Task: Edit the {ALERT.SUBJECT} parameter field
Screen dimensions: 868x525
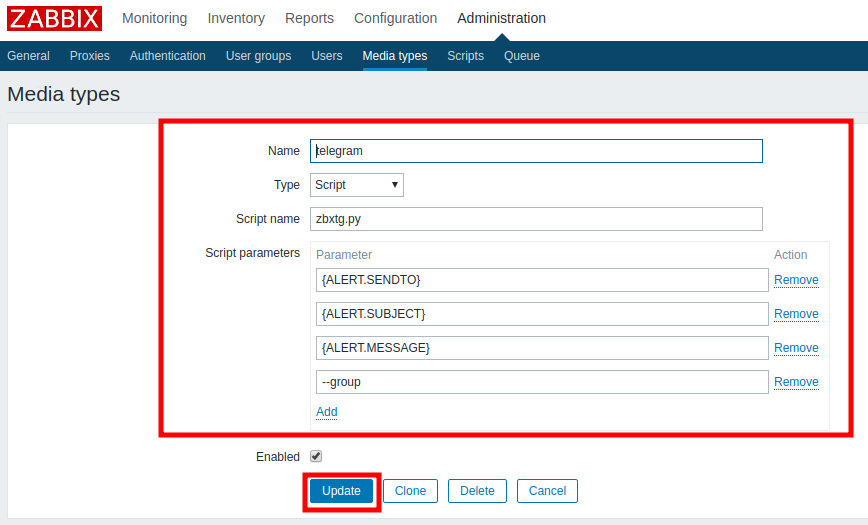Action: 542,314
